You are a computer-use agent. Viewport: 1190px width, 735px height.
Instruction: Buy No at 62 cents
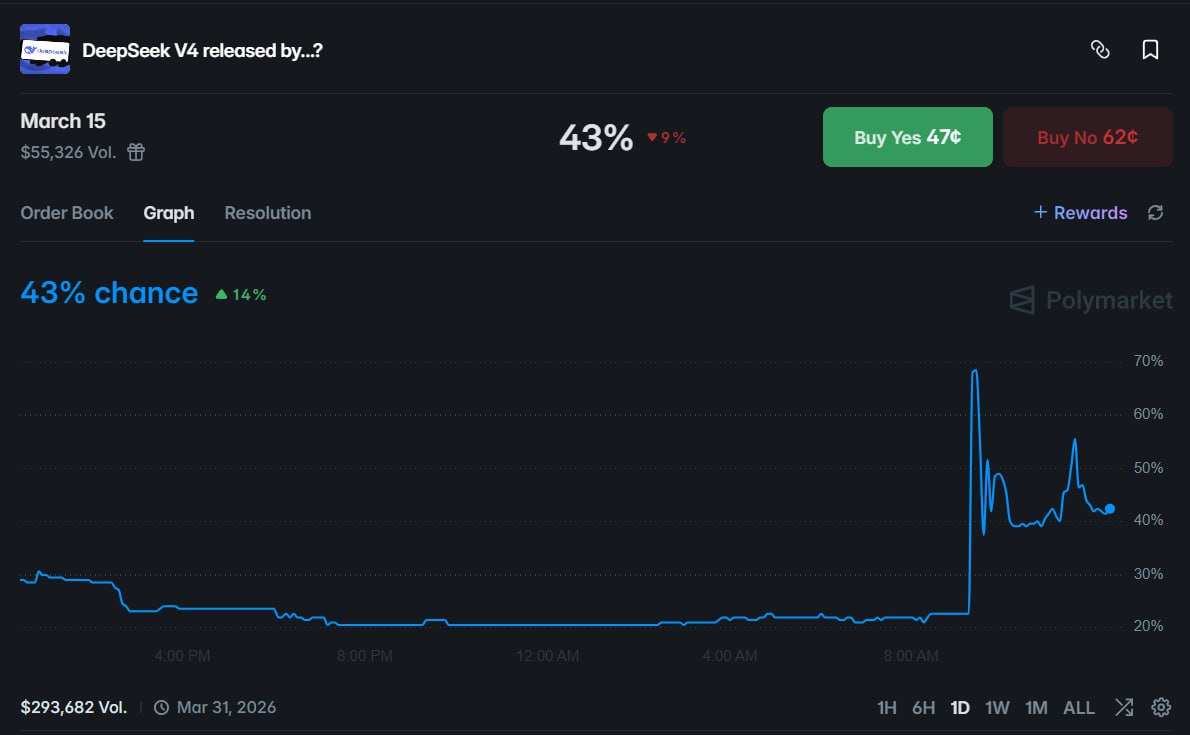tap(1087, 137)
